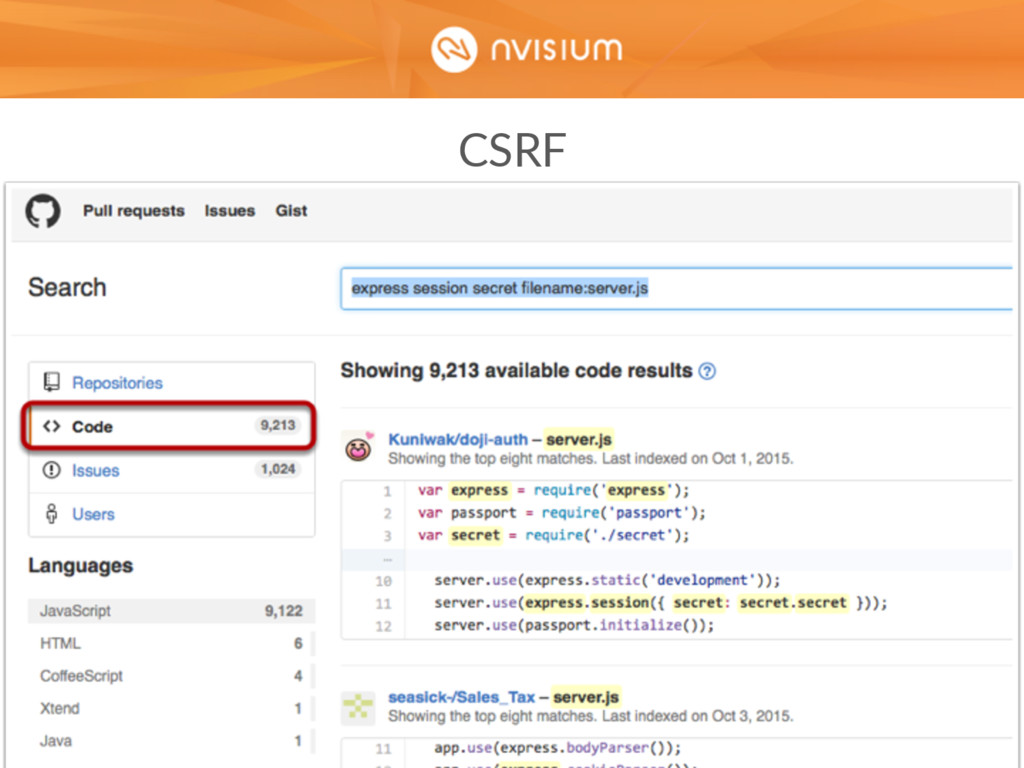The height and width of the screenshot is (768, 1024).
Task: Open the Kuniwak/doji-auth repository link
Action: click(x=458, y=440)
